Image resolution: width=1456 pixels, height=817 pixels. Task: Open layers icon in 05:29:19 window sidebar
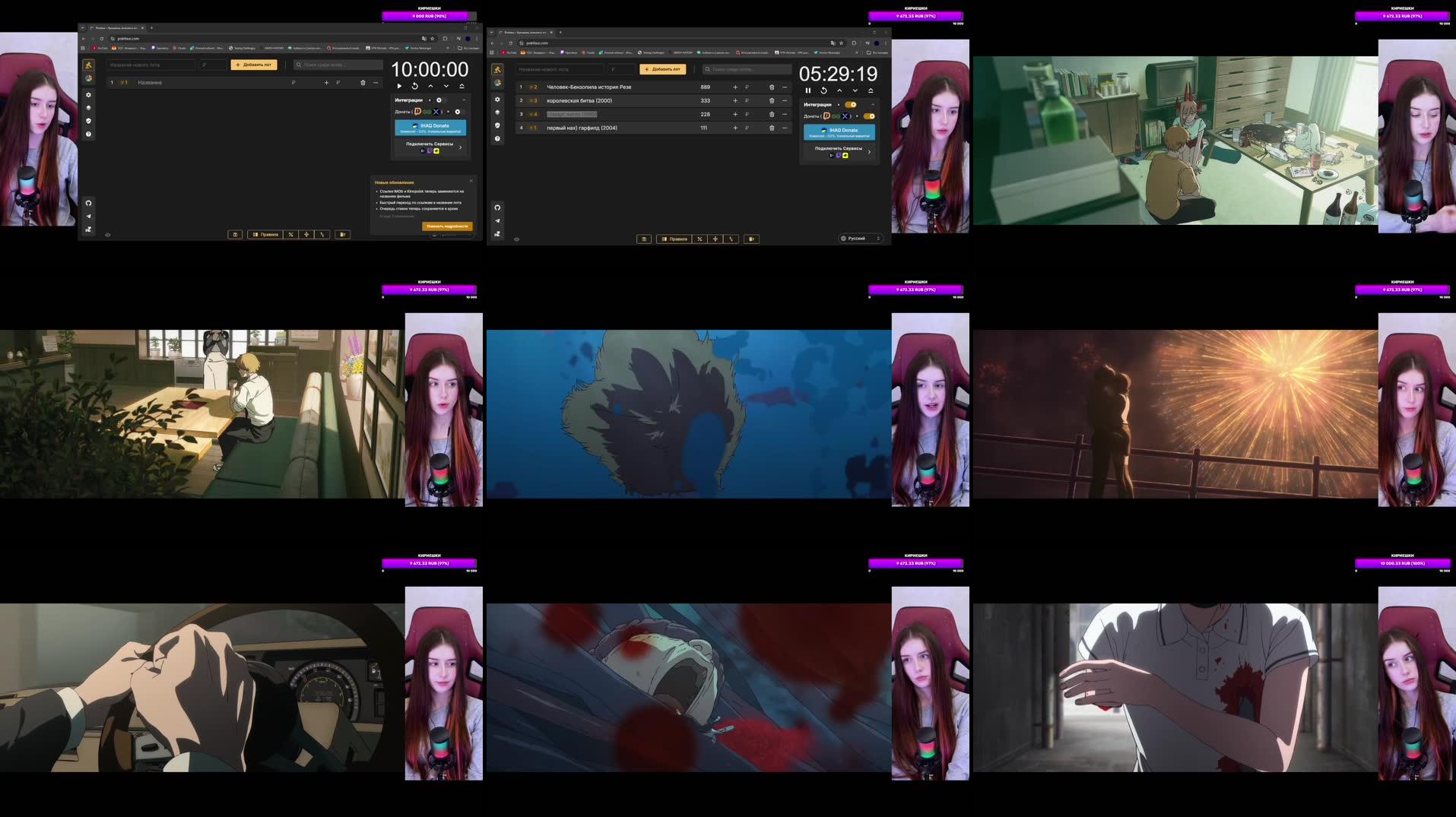[x=497, y=112]
